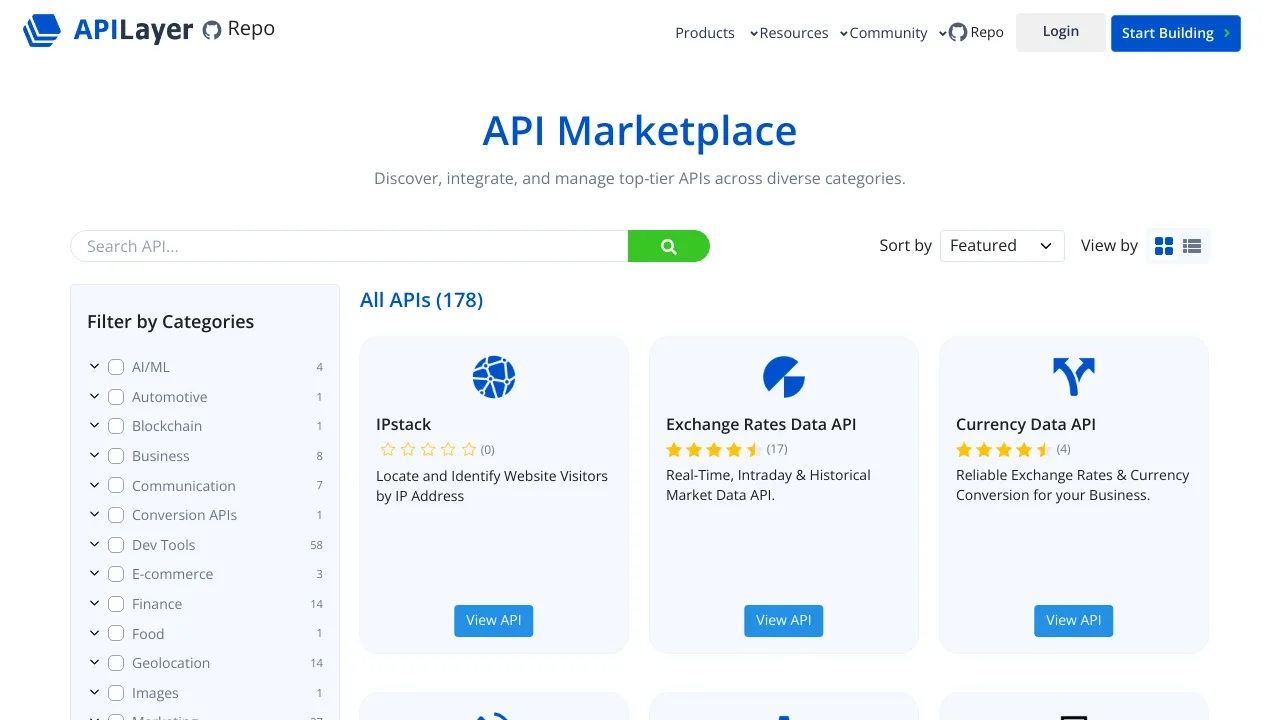The image size is (1280, 720).
Task: Check the Geolocation category checkbox
Action: tap(116, 663)
